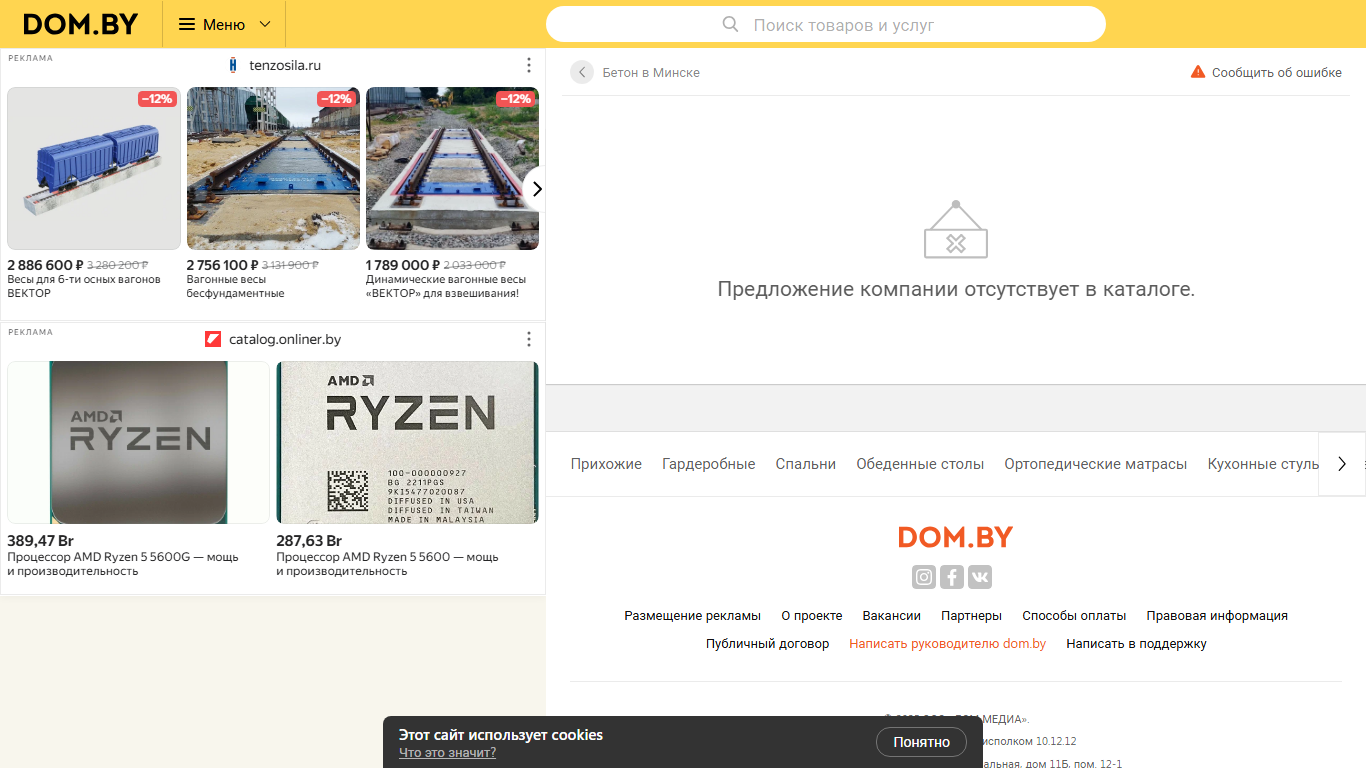Click the 2 756 100 ₽ price
The height and width of the screenshot is (768, 1366).
(222, 265)
